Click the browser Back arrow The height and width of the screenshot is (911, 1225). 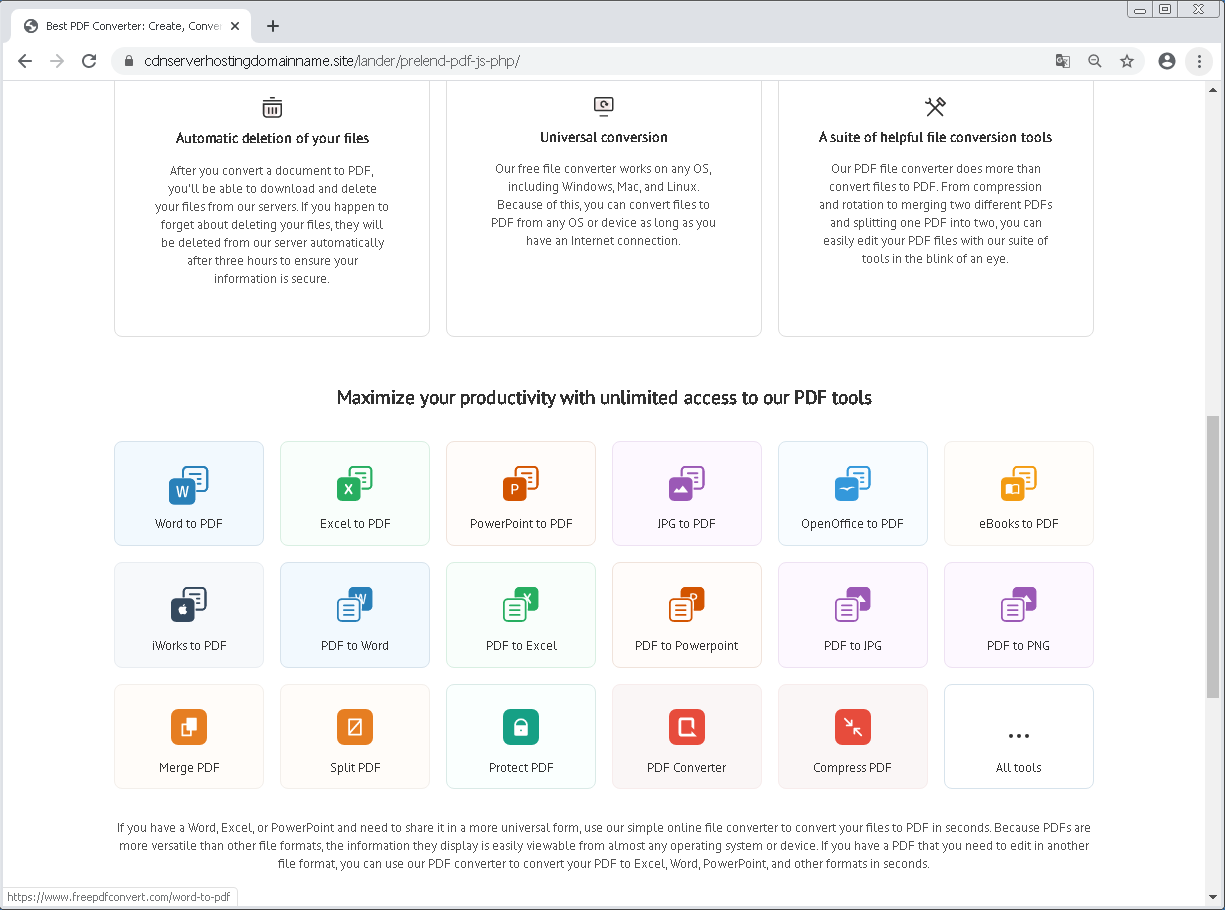(x=25, y=61)
